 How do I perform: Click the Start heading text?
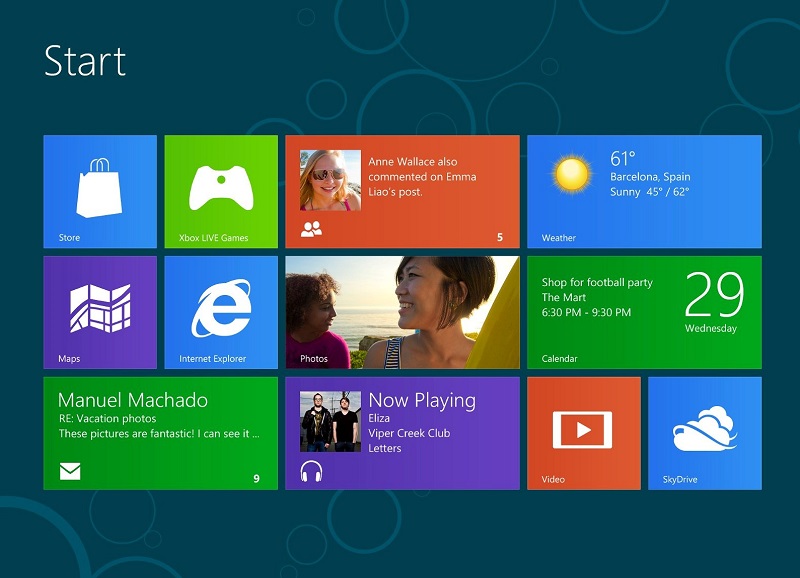[85, 61]
